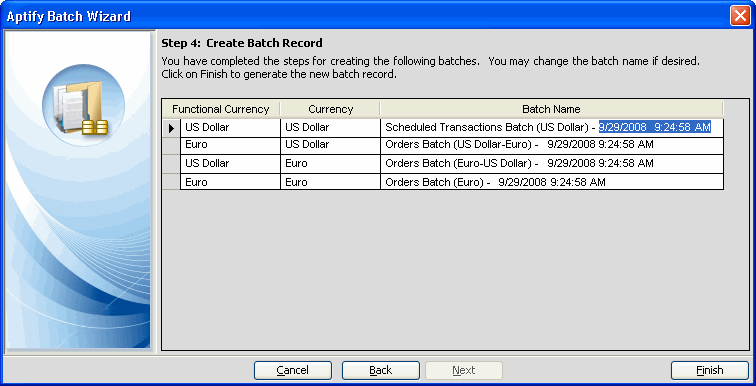Select row header of Orders Batch (Euro) row
The height and width of the screenshot is (386, 756).
pyautogui.click(x=171, y=182)
